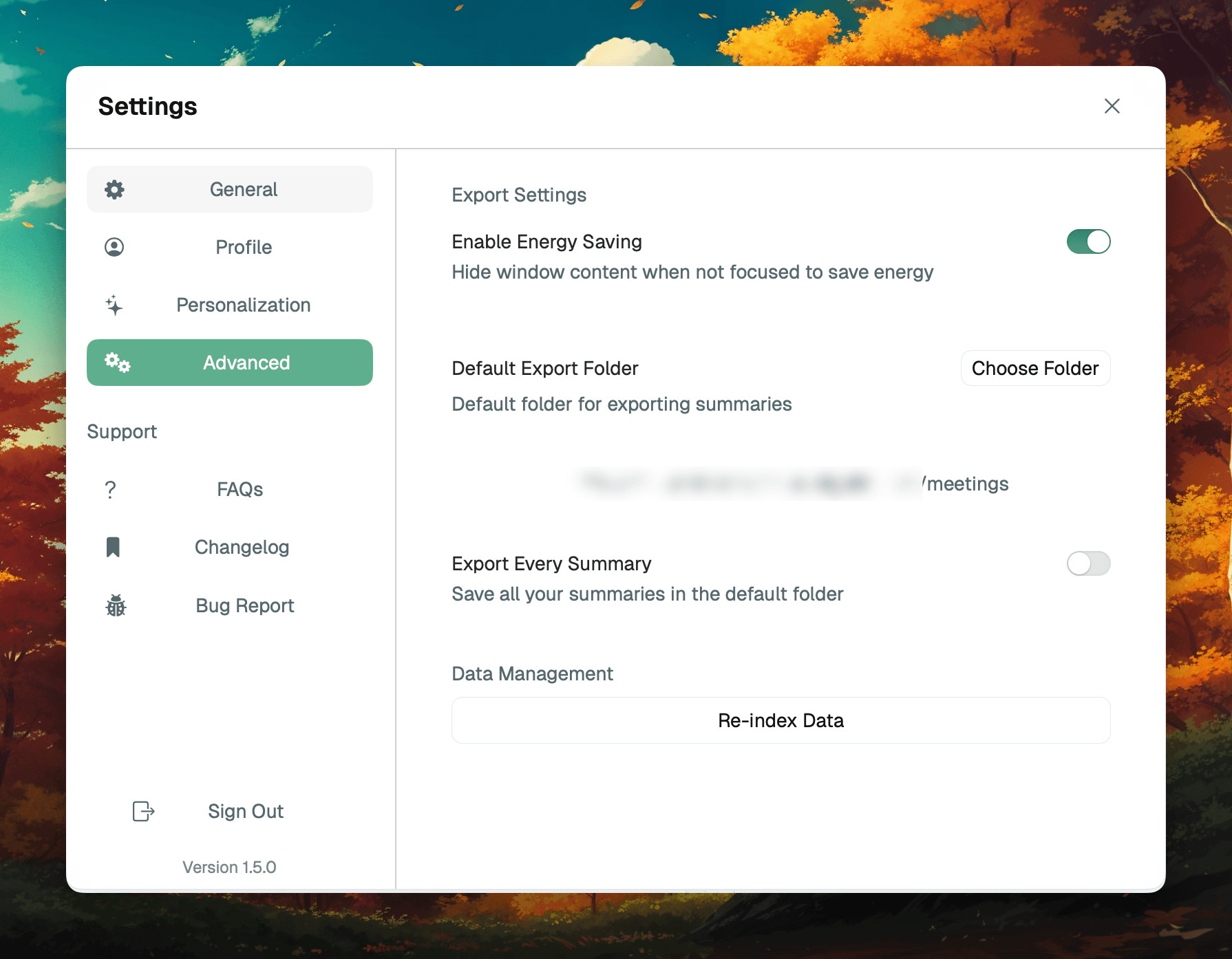Image resolution: width=1232 pixels, height=959 pixels.
Task: Go to the Personalization tab
Action: [x=230, y=305]
